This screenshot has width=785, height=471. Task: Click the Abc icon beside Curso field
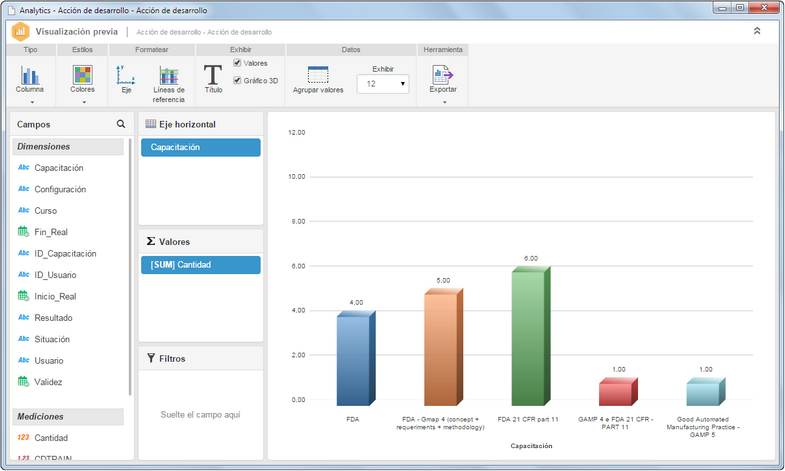(24, 210)
